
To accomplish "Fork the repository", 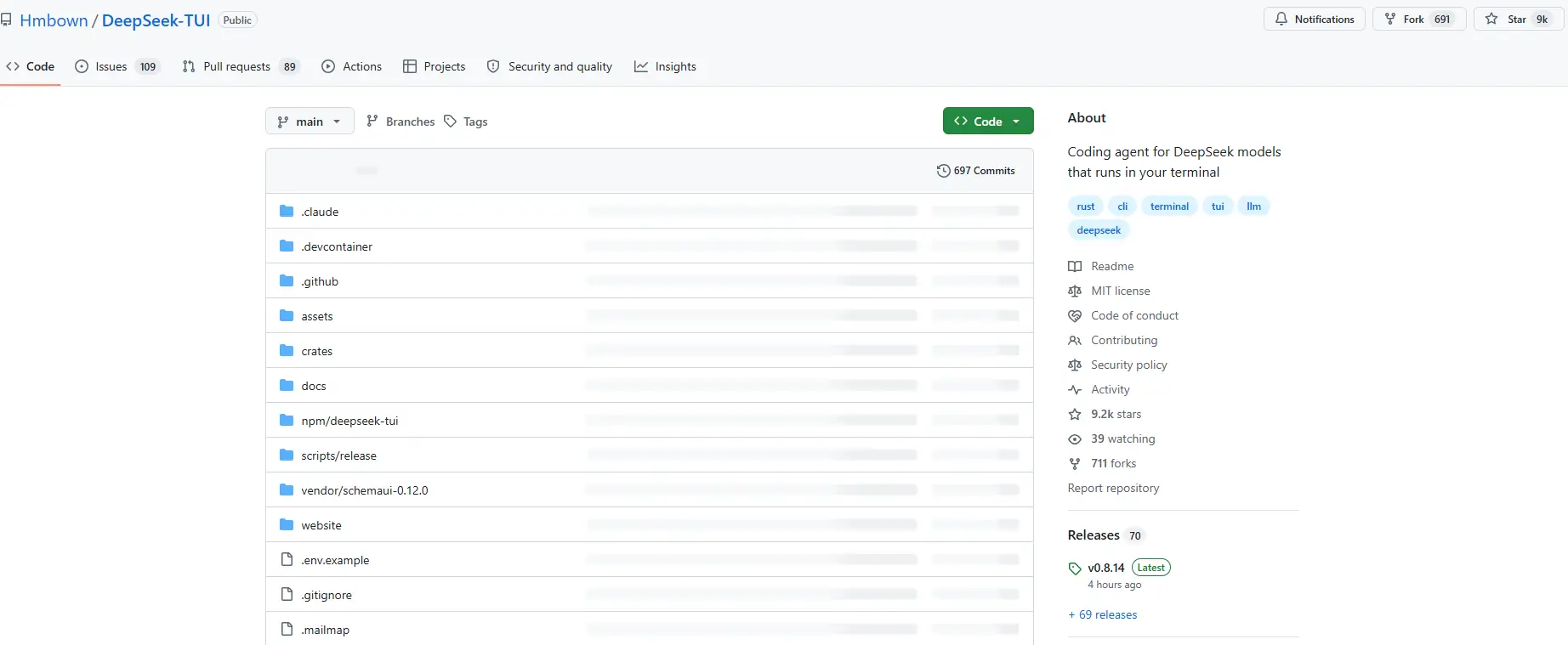I will click(x=1418, y=19).
